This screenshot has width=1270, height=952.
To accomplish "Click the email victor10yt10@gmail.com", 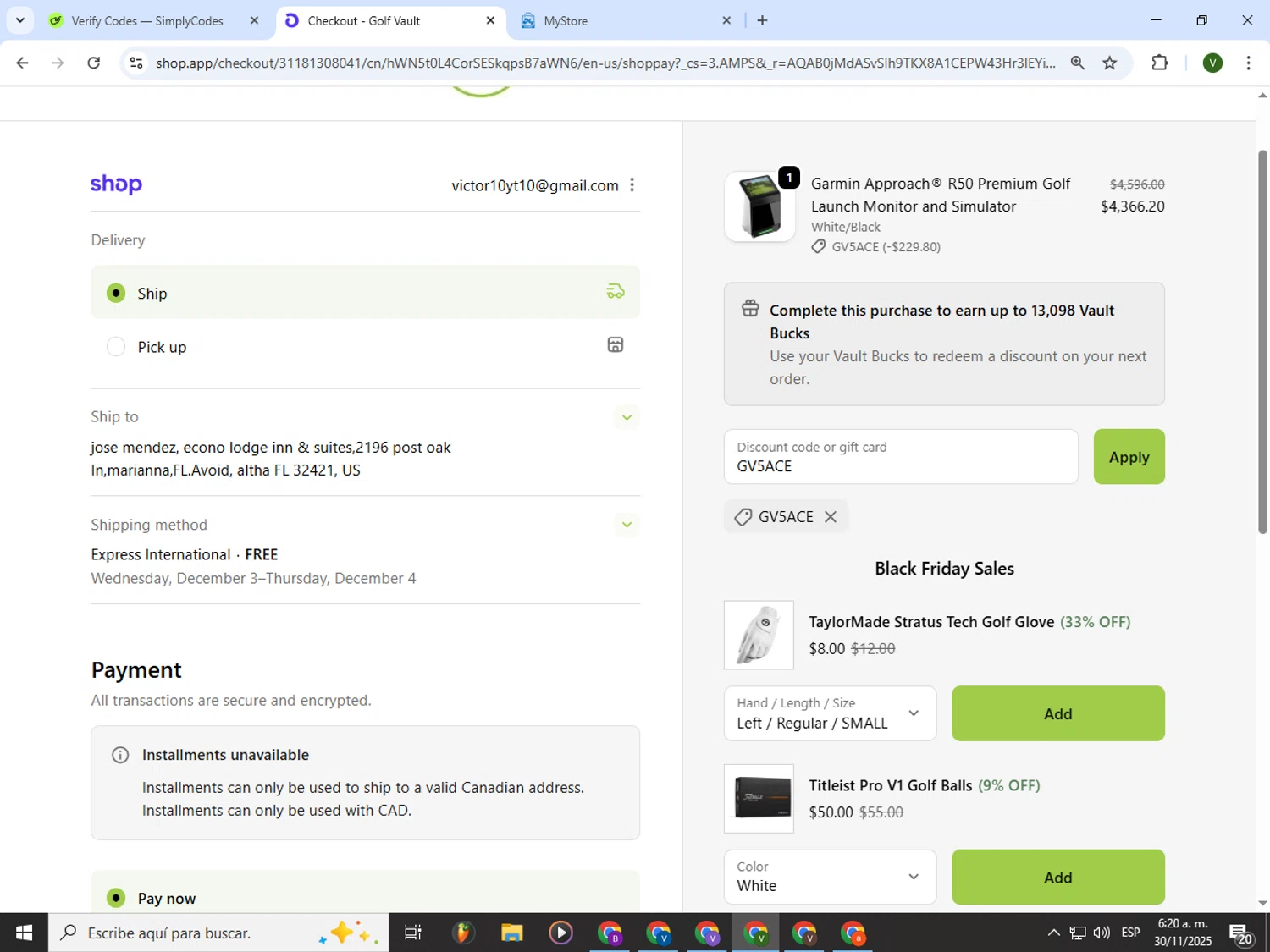I will [535, 185].
